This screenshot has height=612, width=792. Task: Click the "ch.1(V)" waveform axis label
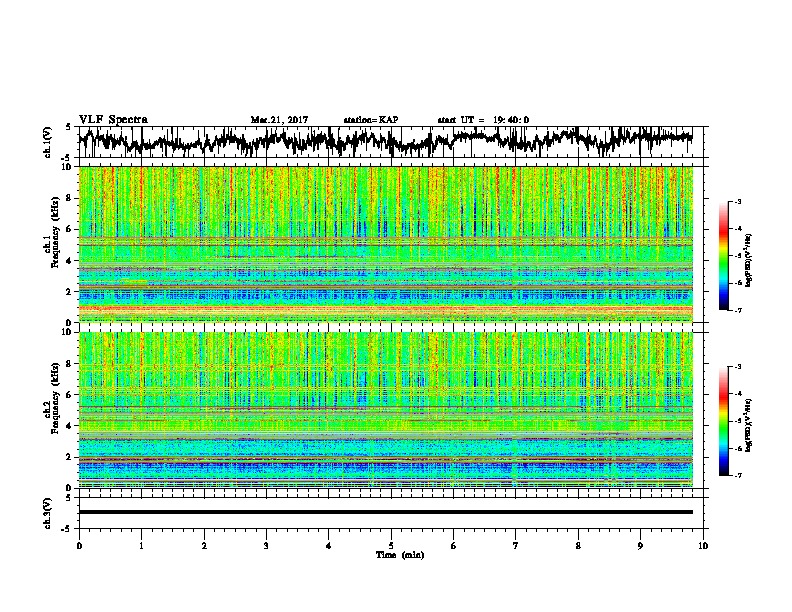click(48, 142)
